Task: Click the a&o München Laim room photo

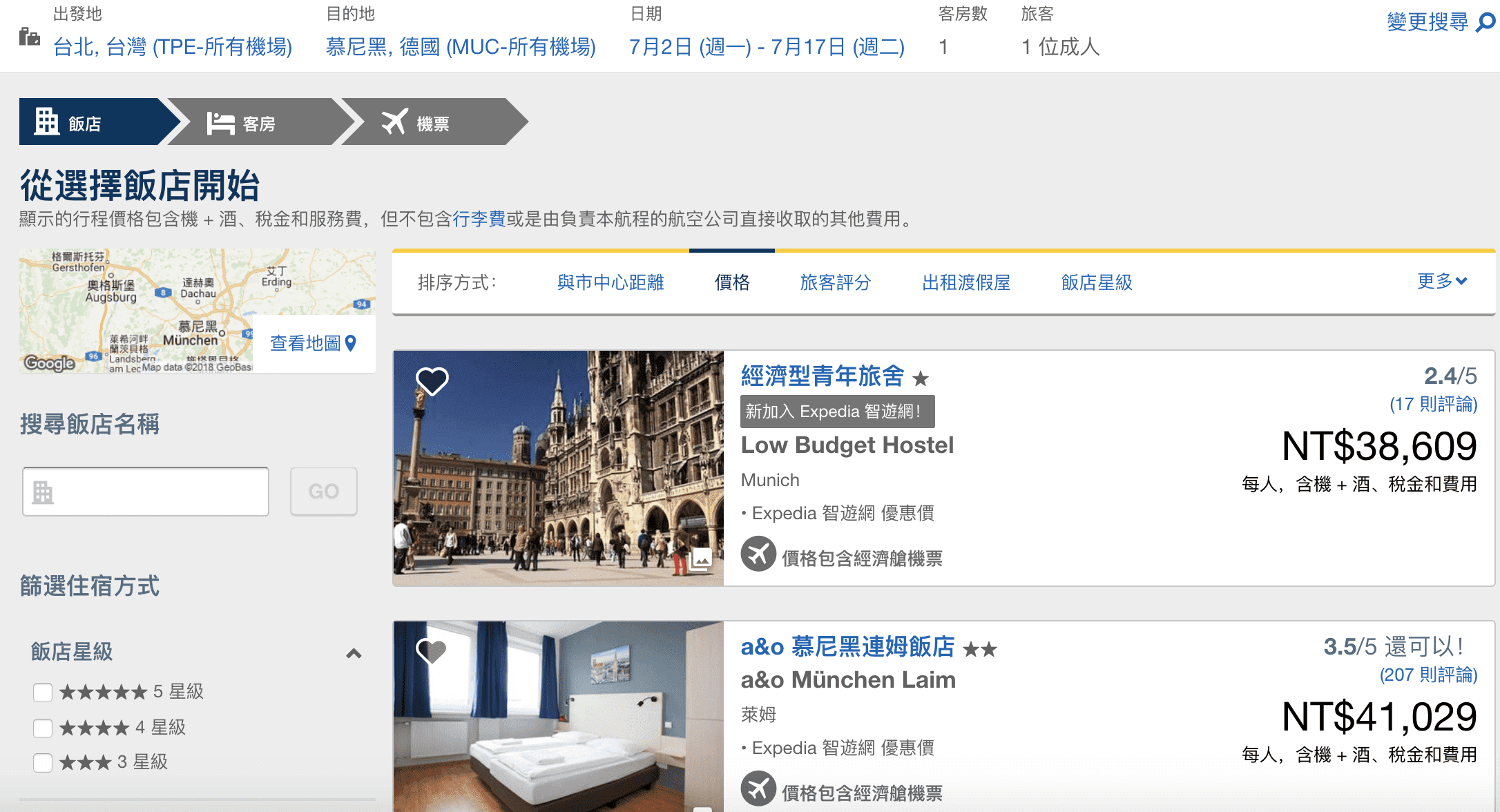Action: [559, 717]
